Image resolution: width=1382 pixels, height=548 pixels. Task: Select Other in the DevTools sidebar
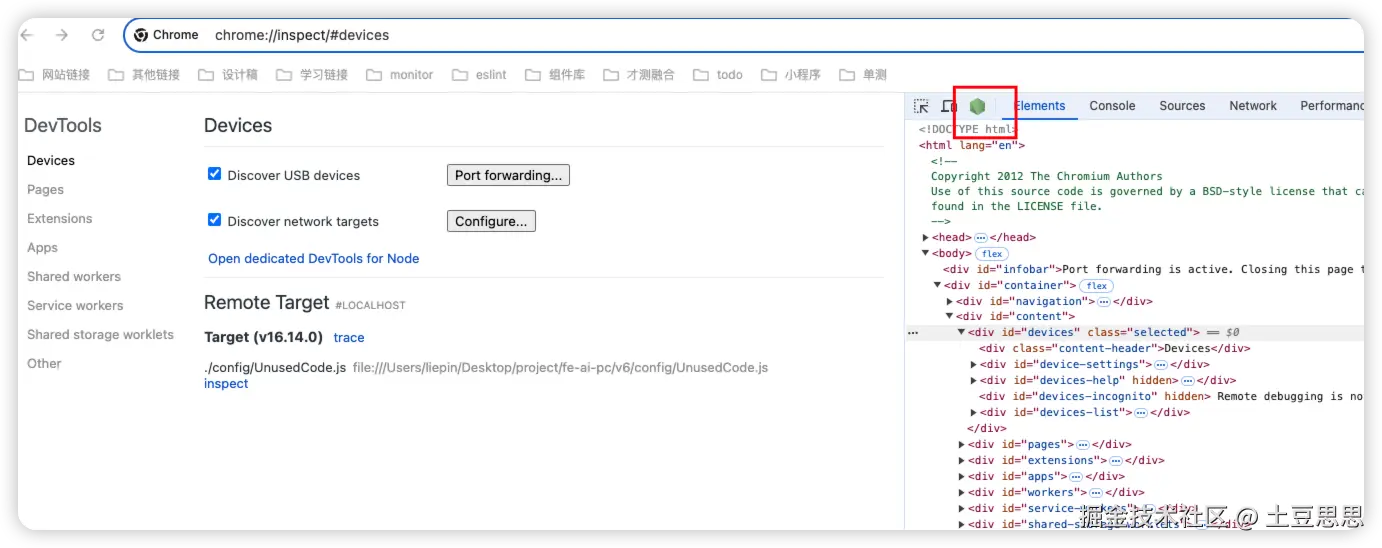pos(44,363)
